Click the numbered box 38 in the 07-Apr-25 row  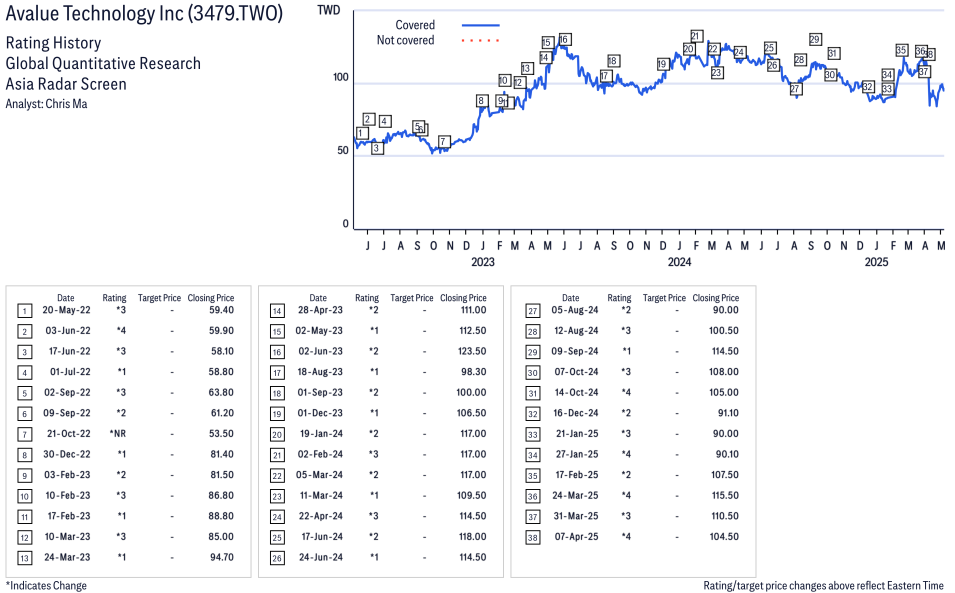tap(533, 538)
